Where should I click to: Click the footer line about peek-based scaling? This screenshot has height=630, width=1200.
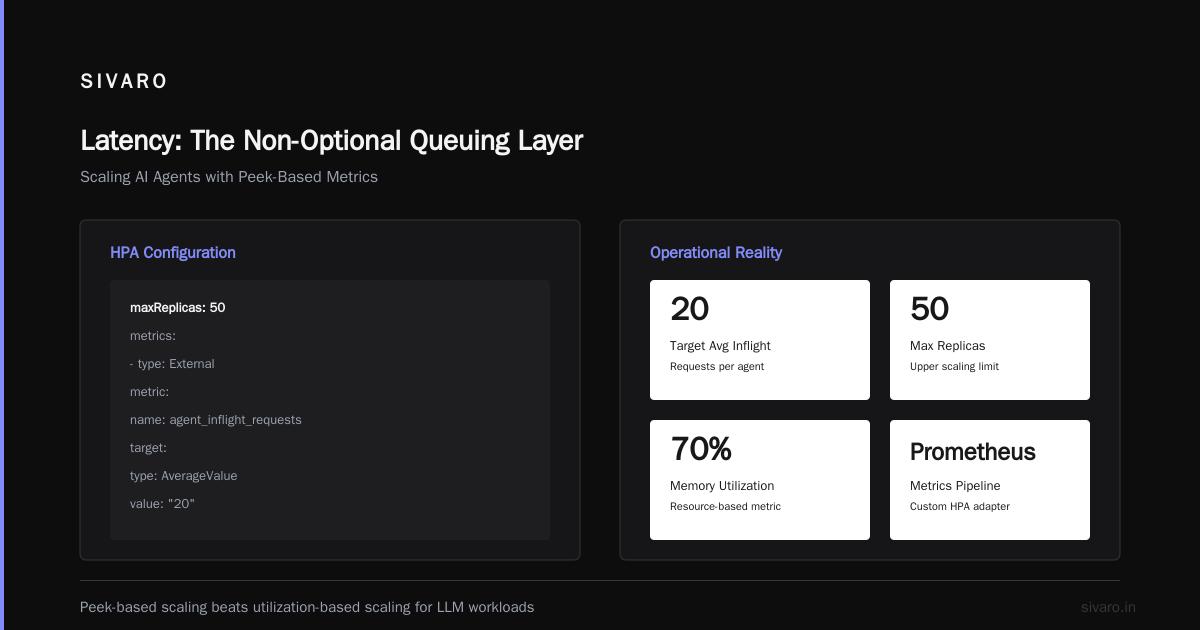point(307,607)
